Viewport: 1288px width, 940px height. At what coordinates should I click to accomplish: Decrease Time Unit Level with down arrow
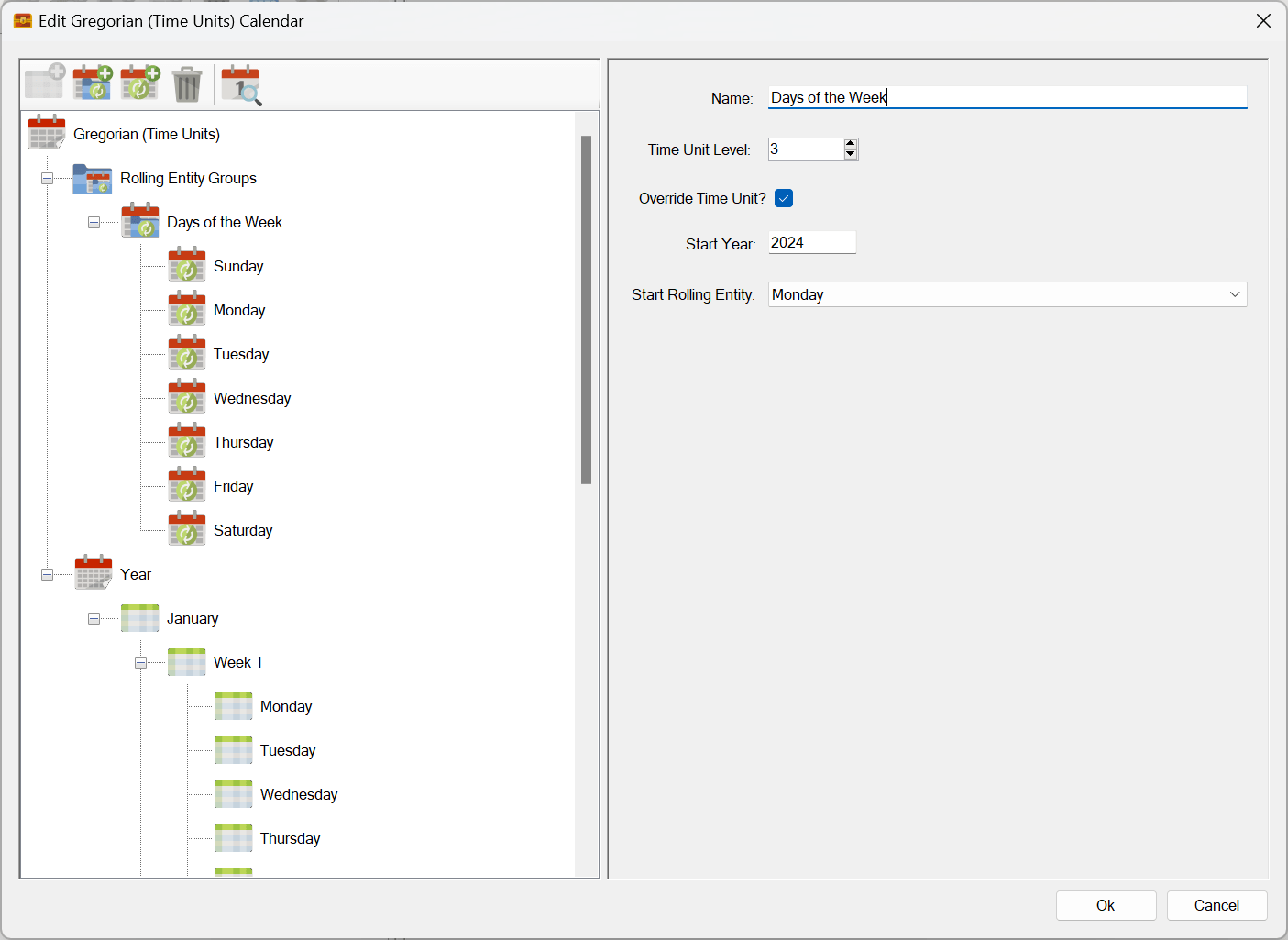(851, 154)
